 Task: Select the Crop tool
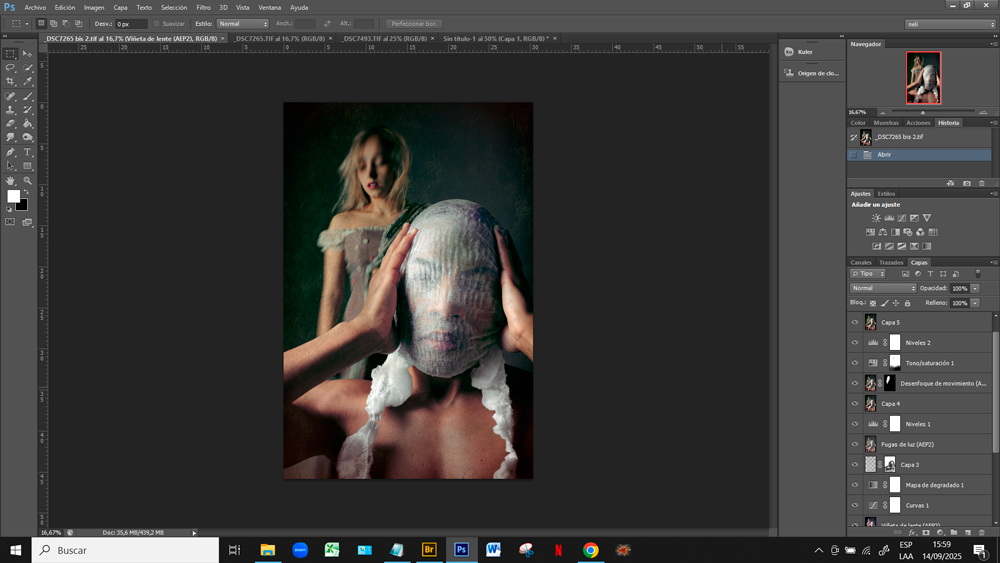click(10, 82)
